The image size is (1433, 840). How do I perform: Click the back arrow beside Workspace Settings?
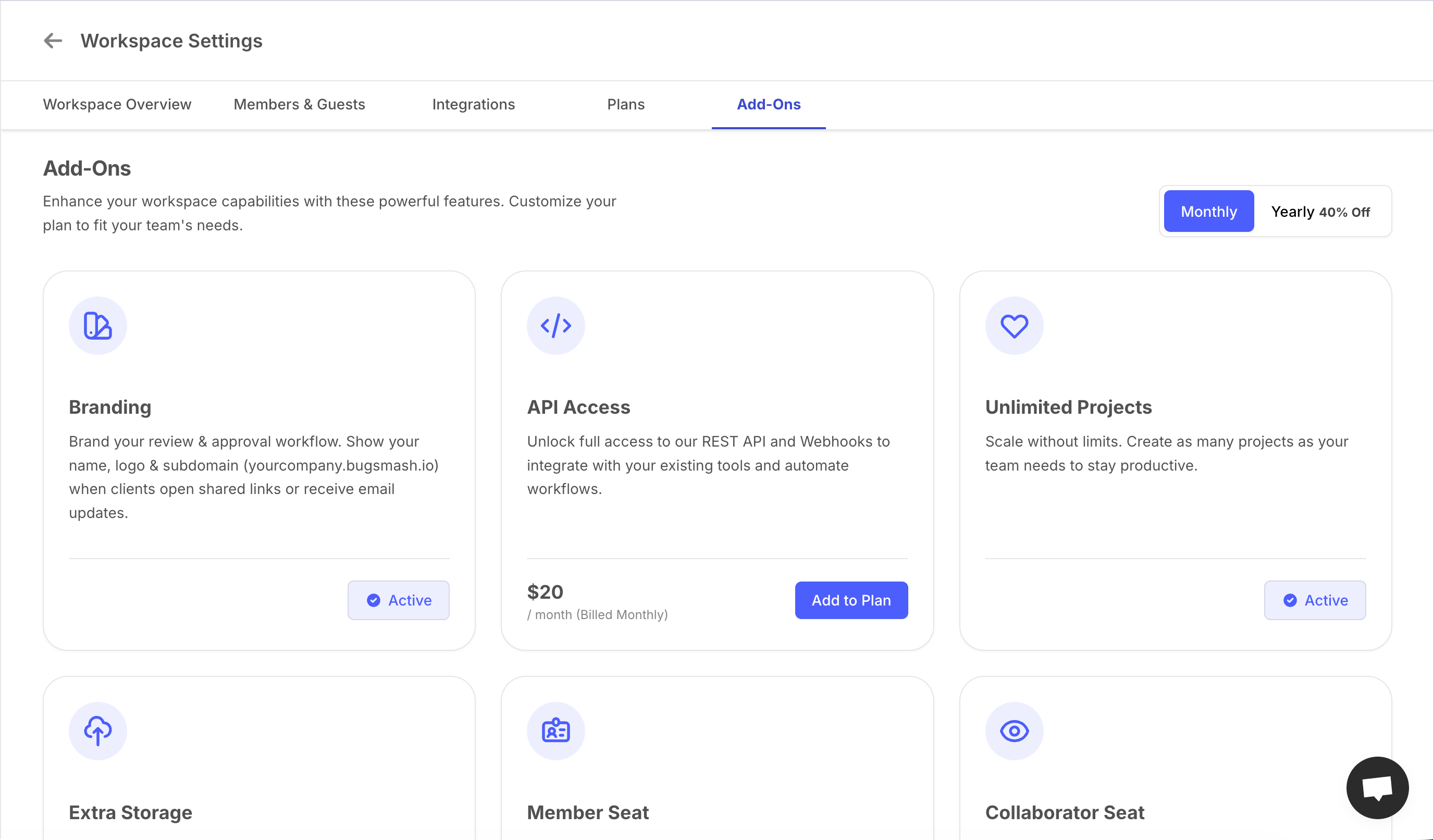click(53, 41)
